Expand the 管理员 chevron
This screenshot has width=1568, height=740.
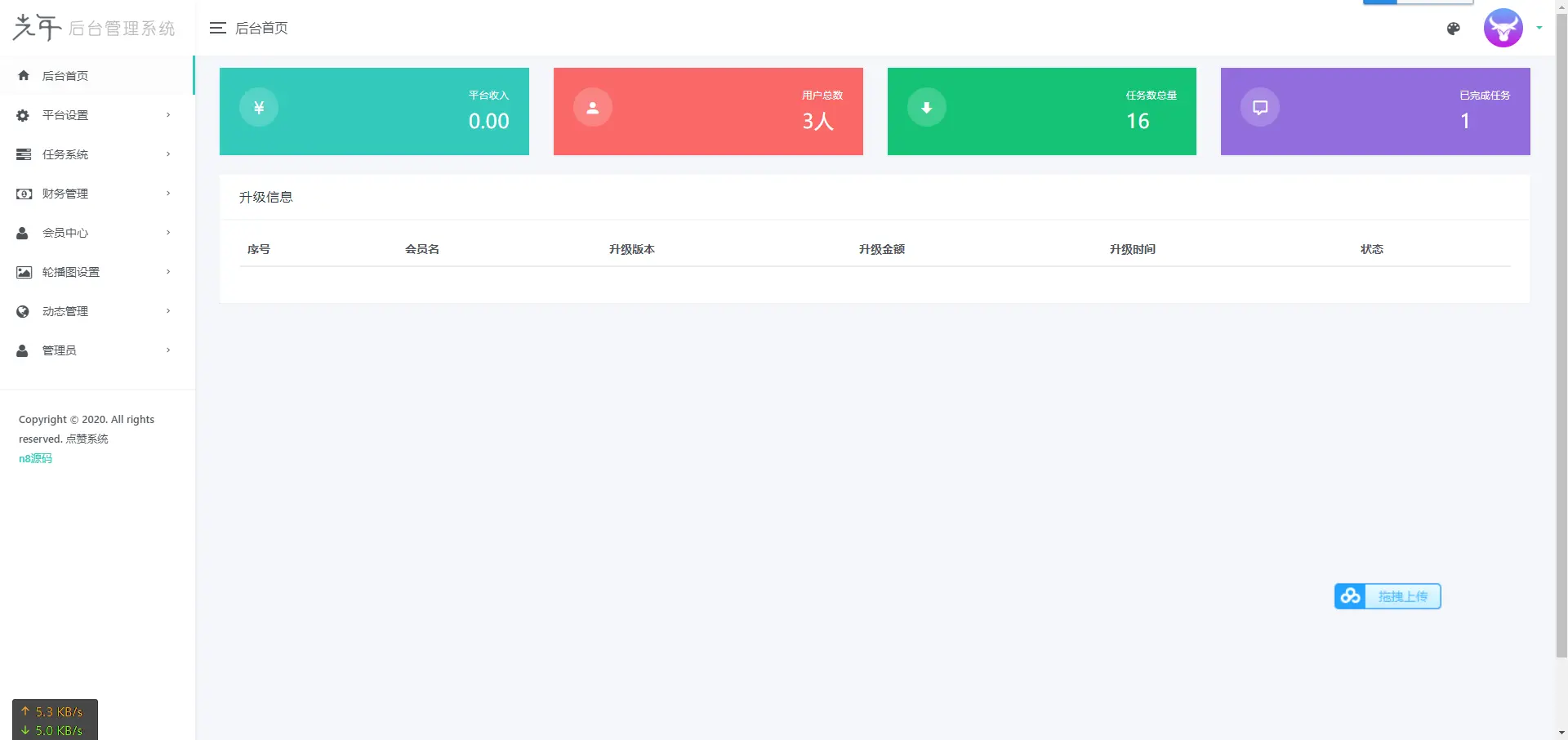[x=168, y=350]
